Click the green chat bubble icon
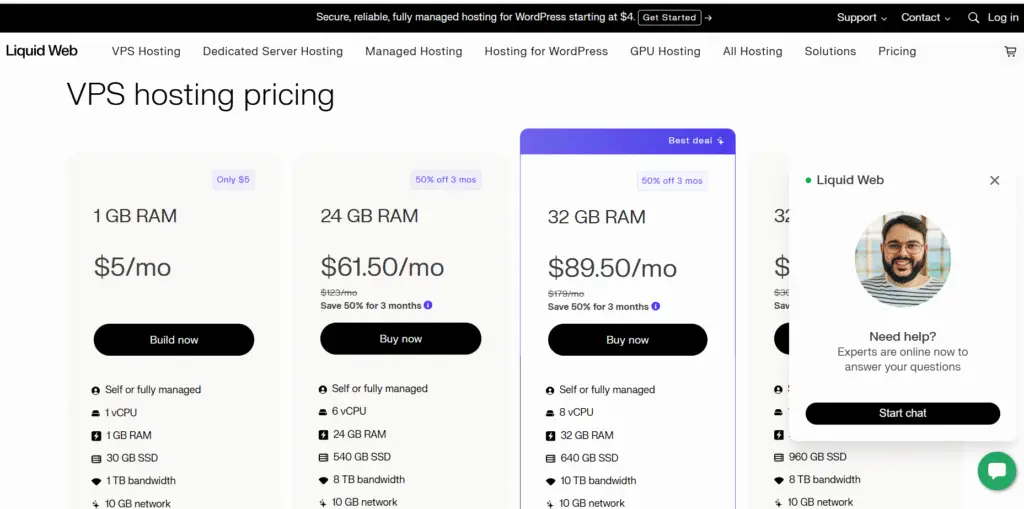The height and width of the screenshot is (509, 1024). 996,471
